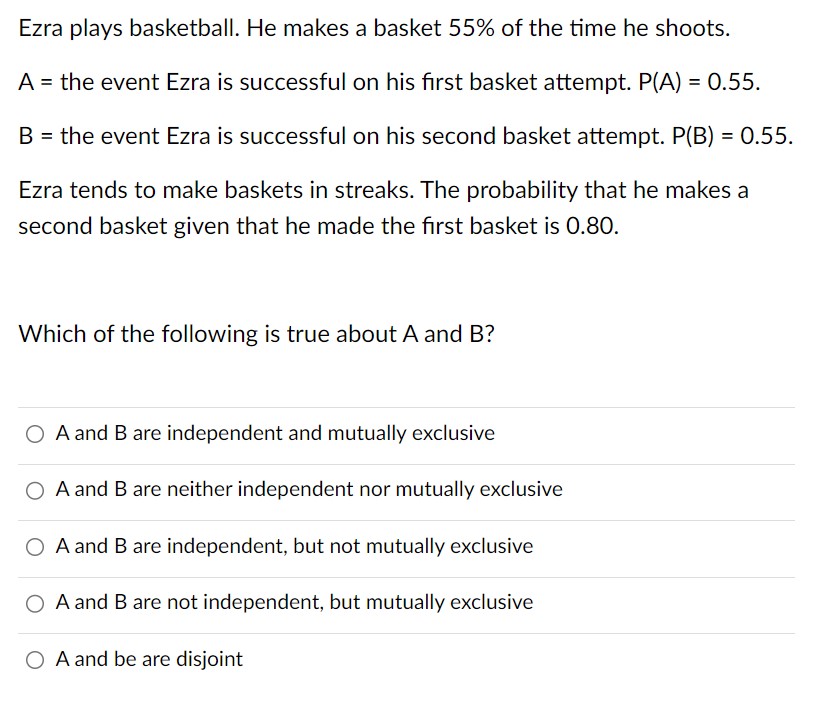This screenshot has width=819, height=712.
Task: Choose the 'independent, but not mutually exclusive' option
Action: point(34,546)
